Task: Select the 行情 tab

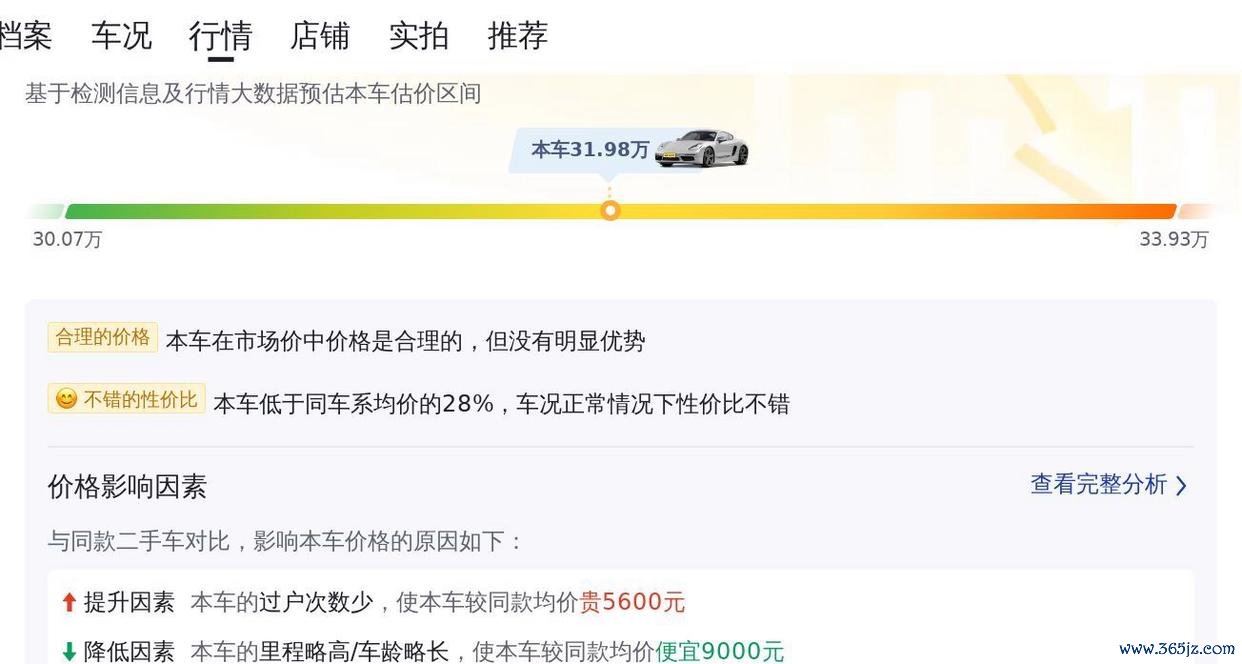Action: coord(221,36)
